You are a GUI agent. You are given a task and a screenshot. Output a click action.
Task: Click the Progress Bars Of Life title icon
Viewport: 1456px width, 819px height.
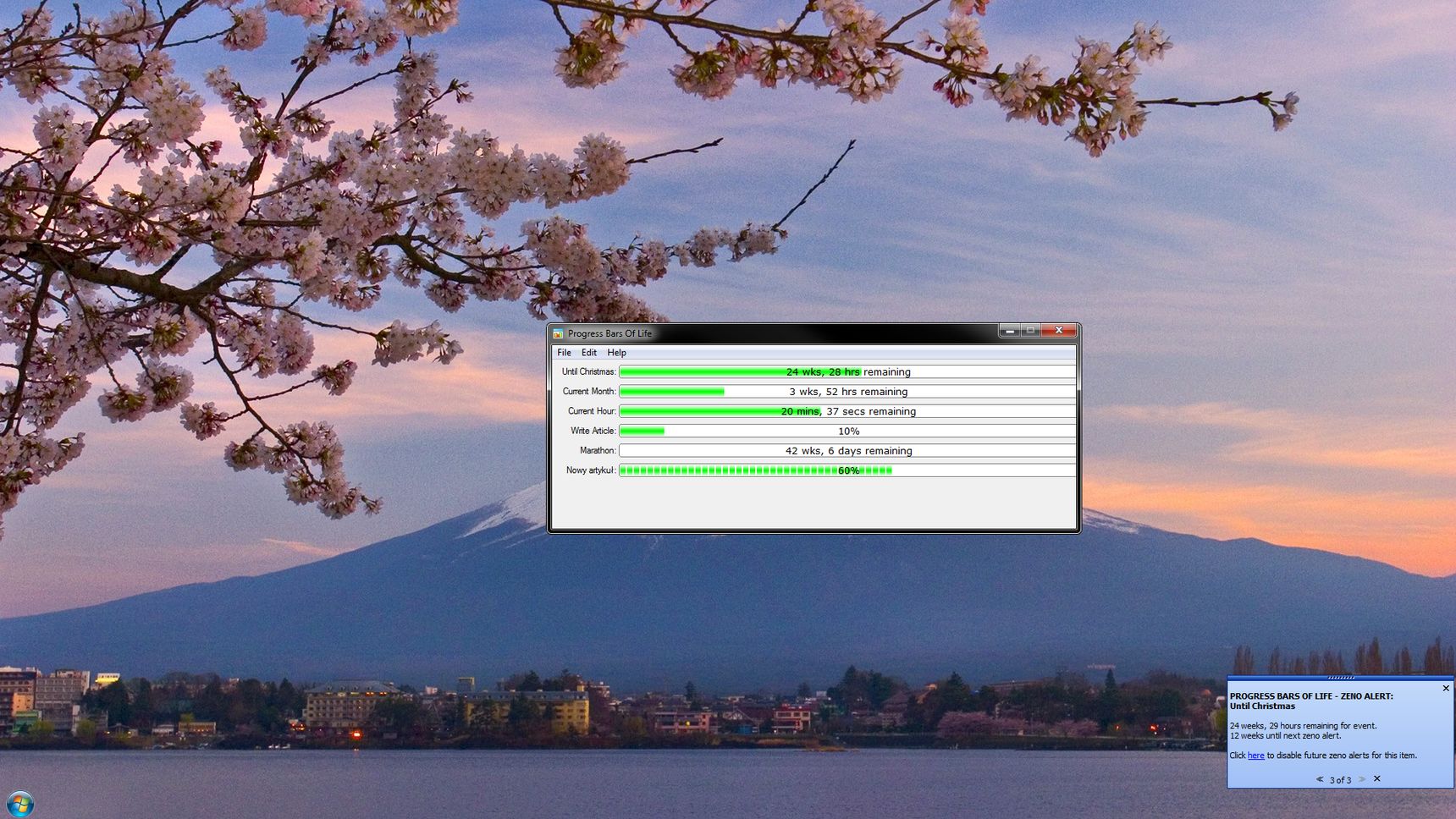pos(558,333)
